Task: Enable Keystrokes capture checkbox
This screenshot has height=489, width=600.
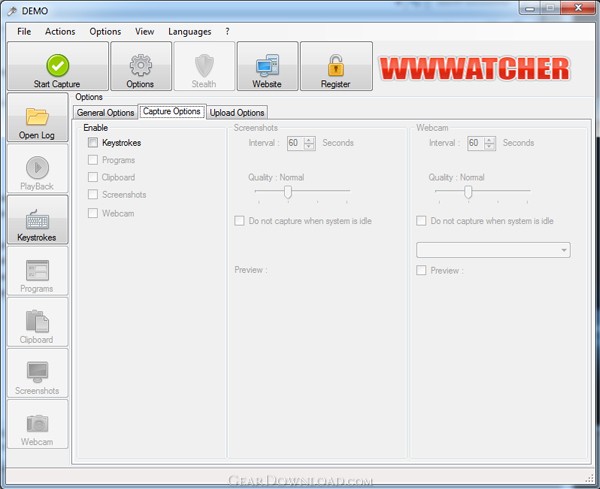Action: coord(93,143)
